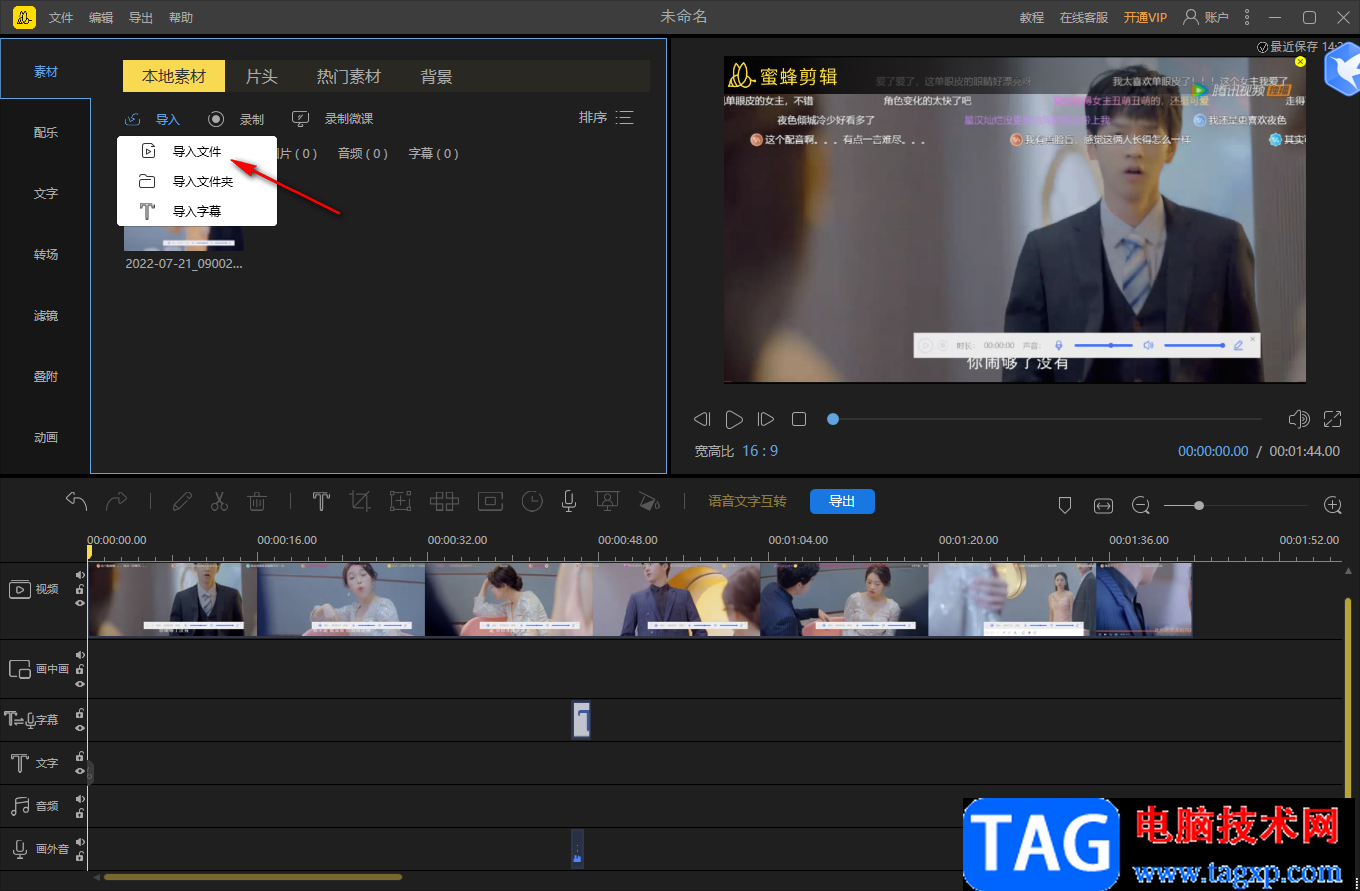Click the screen presenter icon in the toolbar
Screen dimensions: 1360x891
coord(606,501)
